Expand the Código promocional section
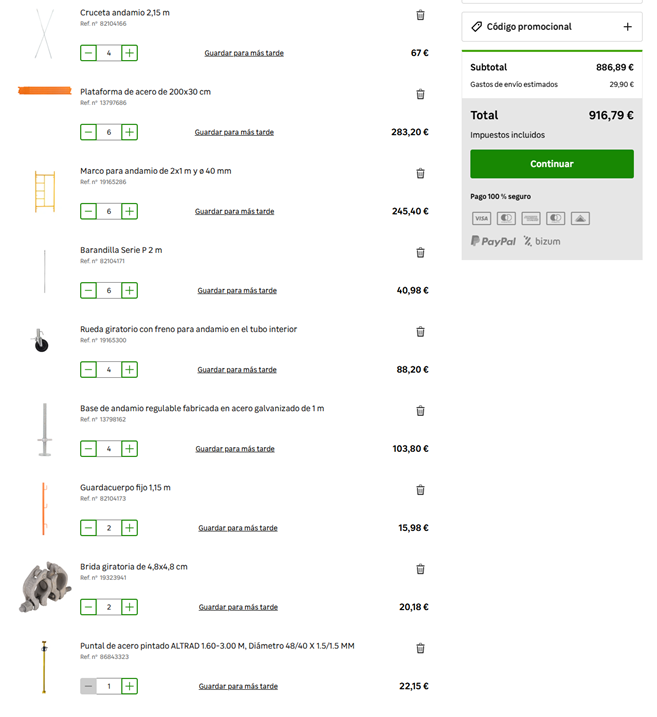The height and width of the screenshot is (717, 657). [627, 27]
